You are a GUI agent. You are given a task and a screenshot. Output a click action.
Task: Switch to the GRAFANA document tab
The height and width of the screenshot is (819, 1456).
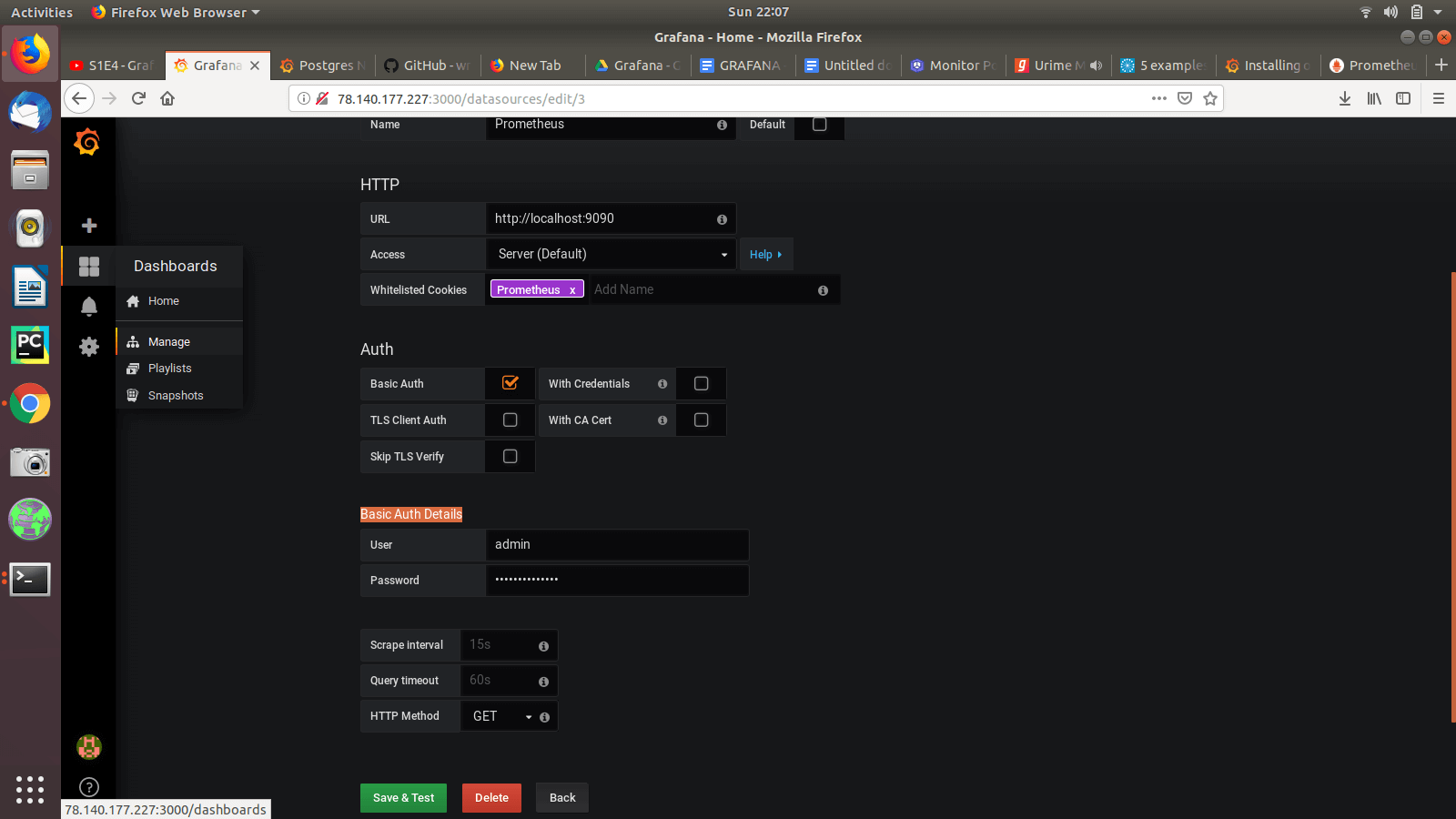coord(743,66)
